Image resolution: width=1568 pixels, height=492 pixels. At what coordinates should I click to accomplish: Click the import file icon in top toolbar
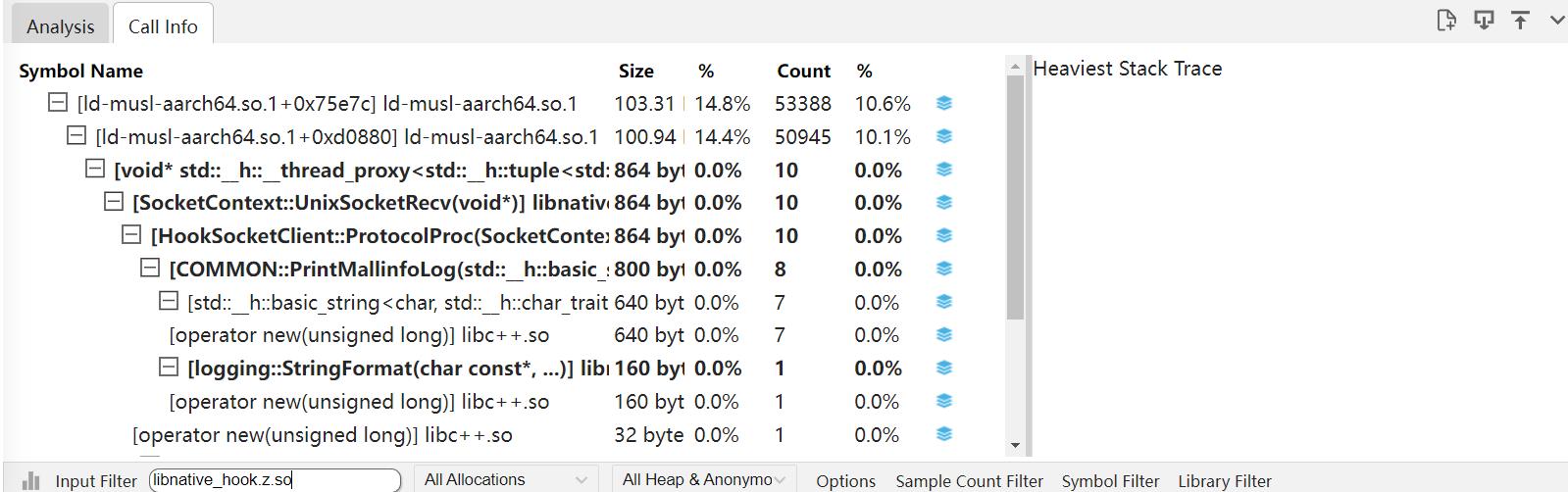pos(1445,20)
